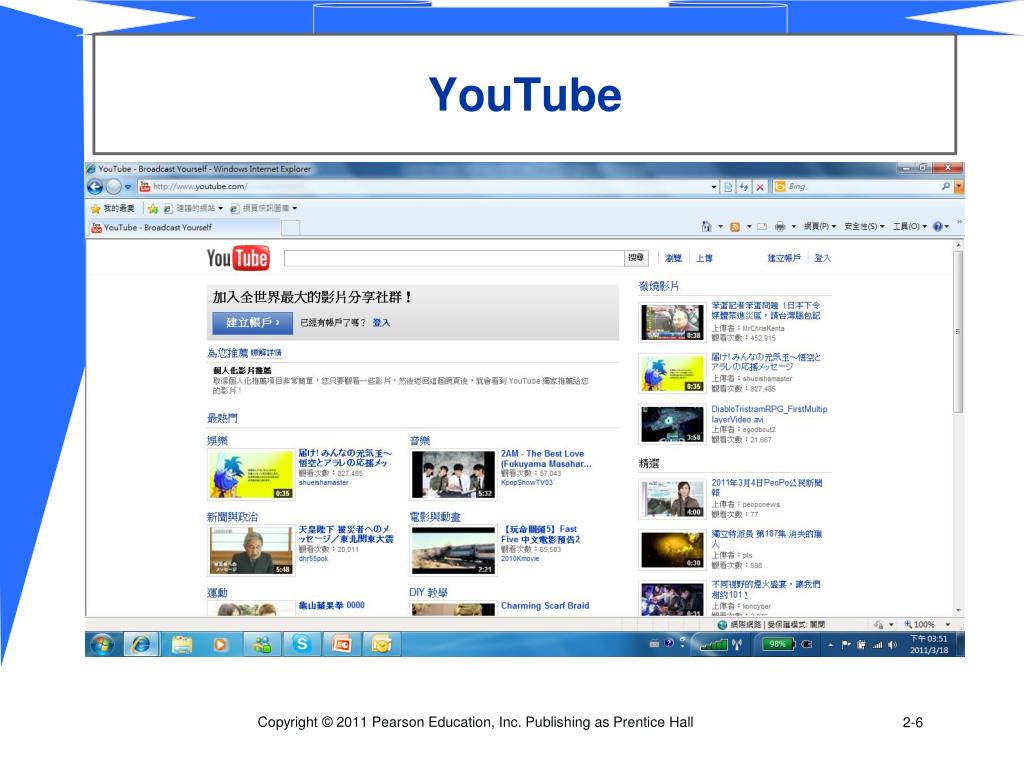Screen dimensions: 1024x768
Task: Open the 瞭解詳情 learn more link
Action: point(266,353)
